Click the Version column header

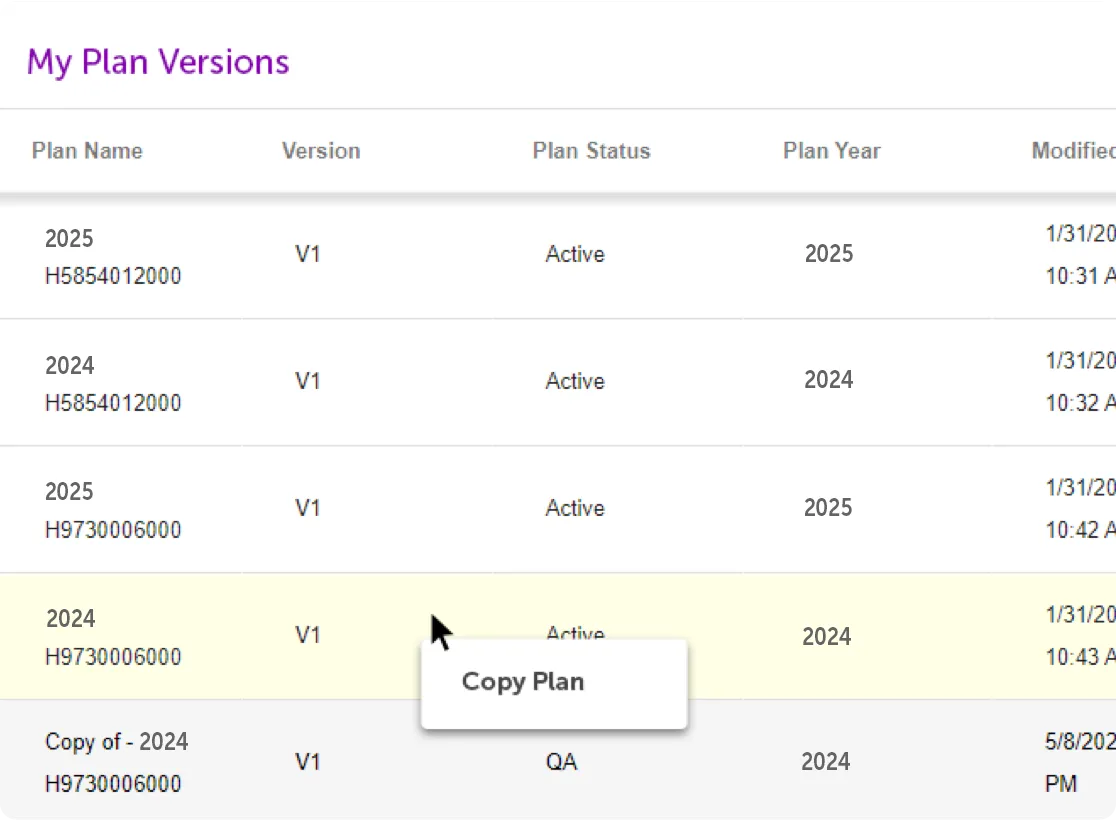pos(321,151)
